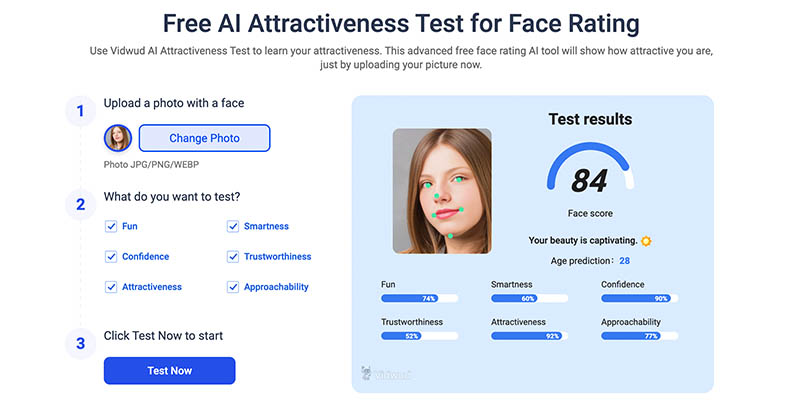Viewport: 800px width, 406px height.
Task: Uncheck the Approachability checkbox
Action: pos(233,287)
